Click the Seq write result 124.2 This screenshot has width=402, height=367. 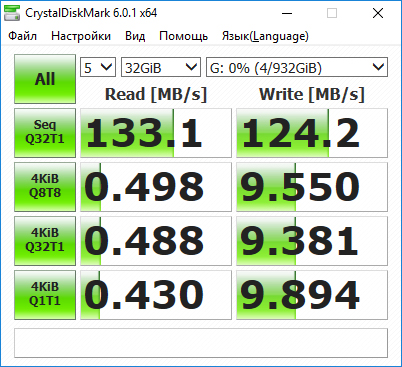point(312,133)
